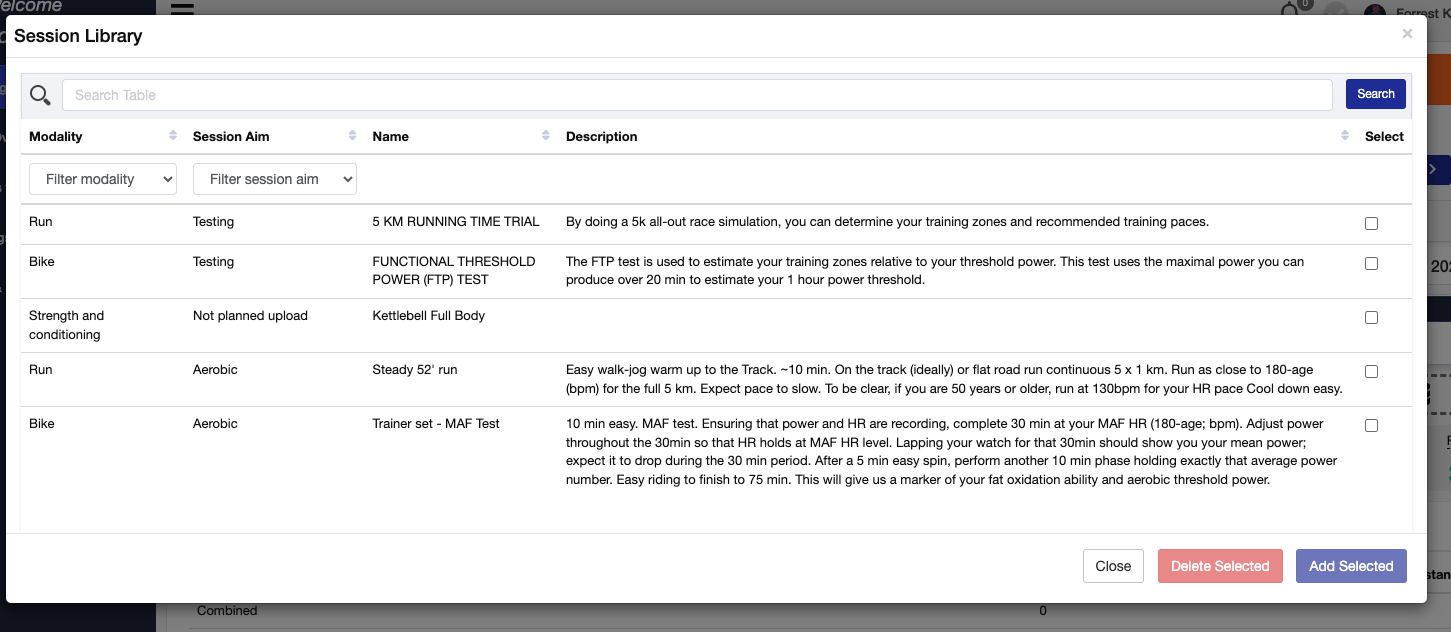Toggle checkbox for Trainer set - MAF Test

click(1371, 425)
